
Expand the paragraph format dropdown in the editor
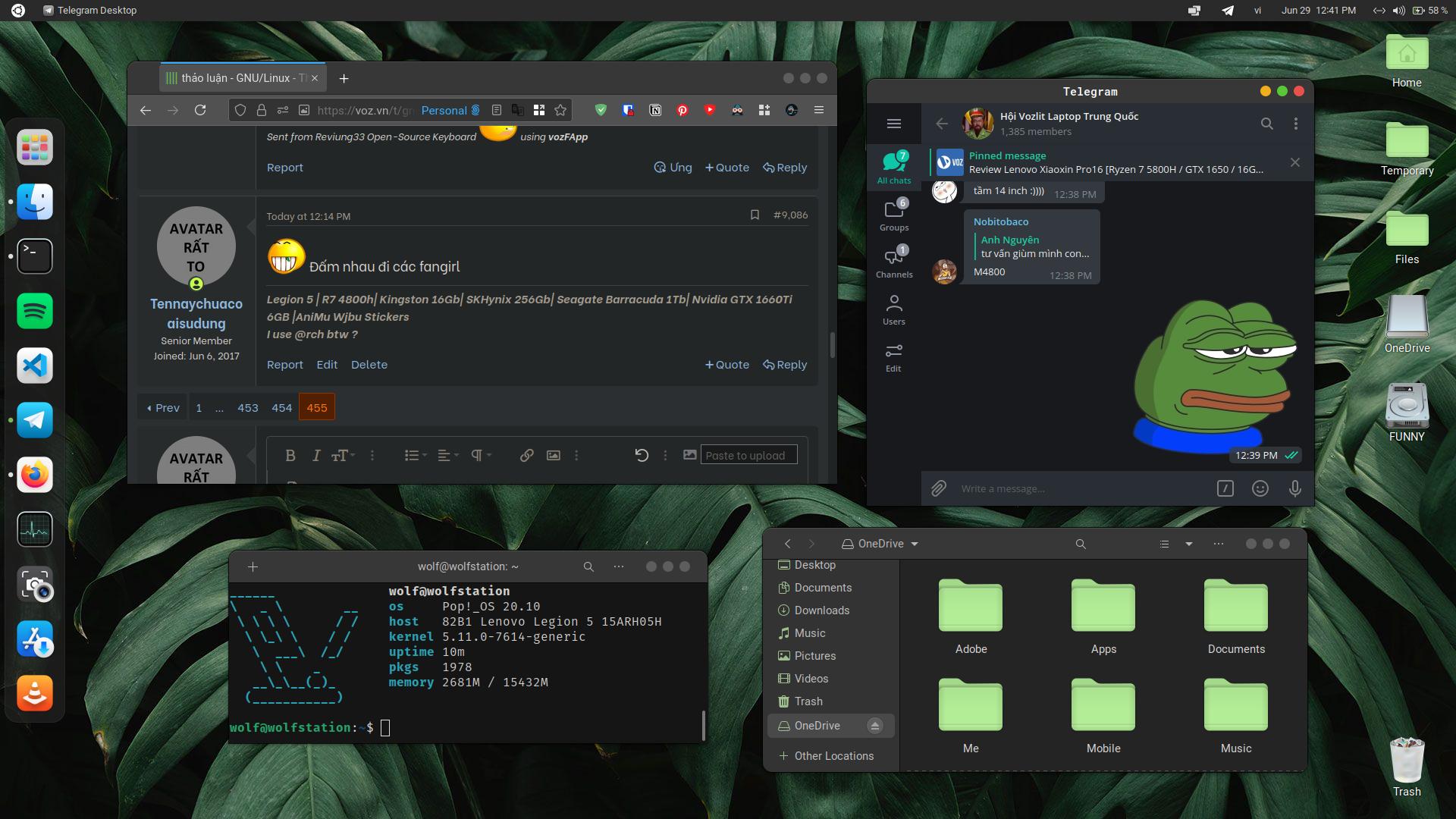pos(481,455)
